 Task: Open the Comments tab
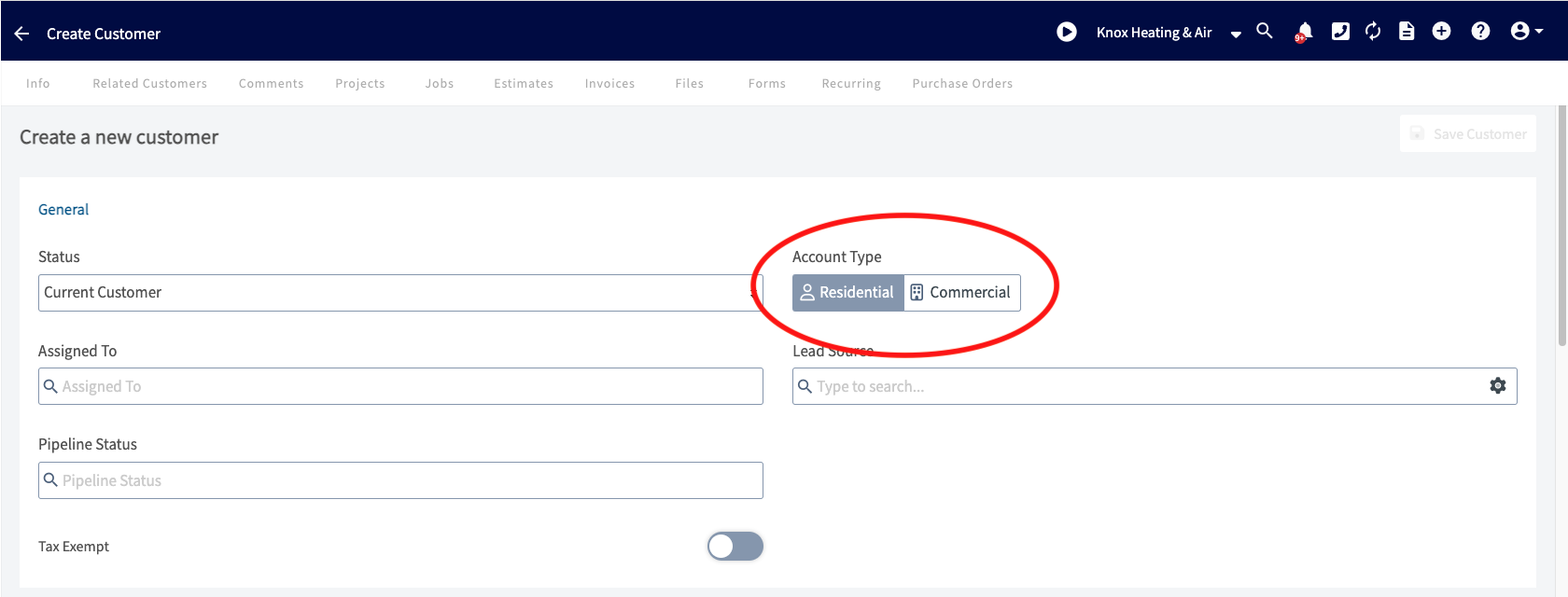[271, 83]
